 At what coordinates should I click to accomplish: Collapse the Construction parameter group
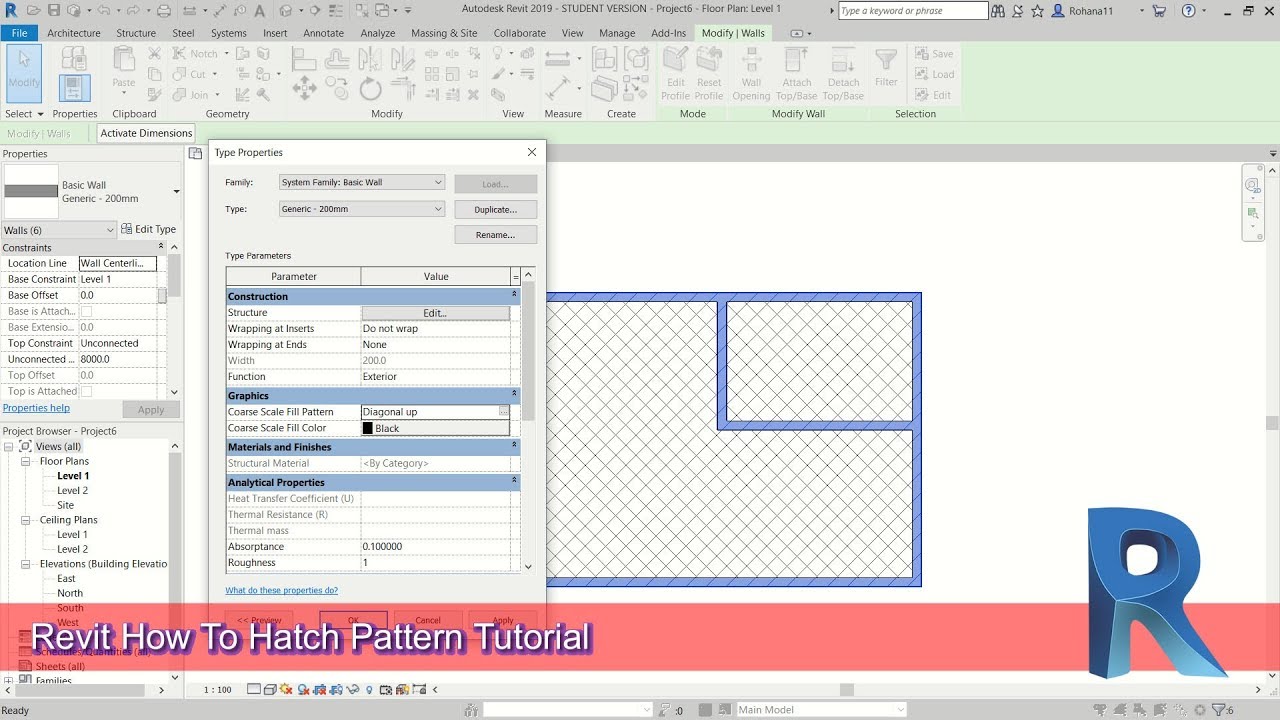[x=514, y=295]
